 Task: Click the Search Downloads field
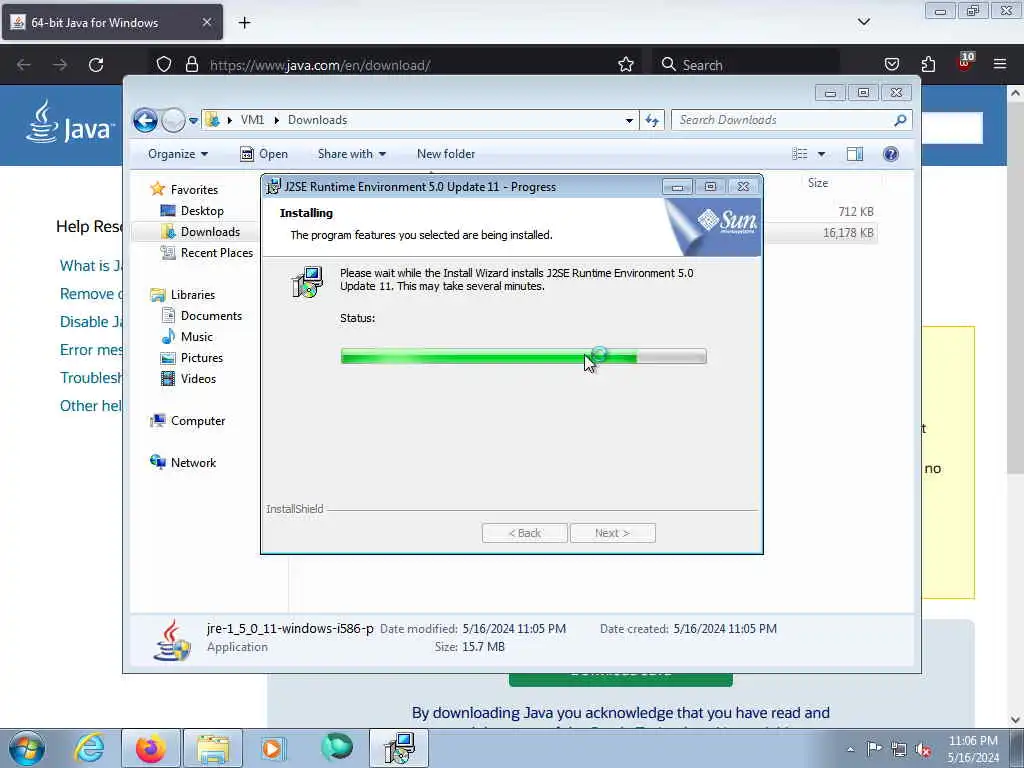[791, 120]
